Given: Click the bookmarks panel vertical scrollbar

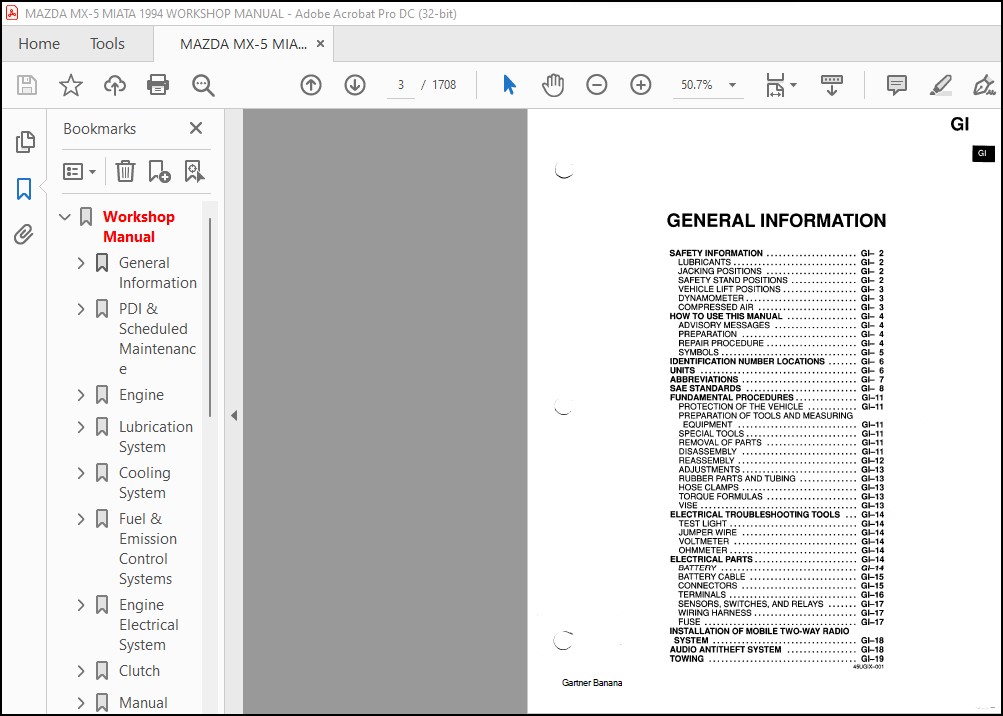Looking at the screenshot, I should point(210,318).
